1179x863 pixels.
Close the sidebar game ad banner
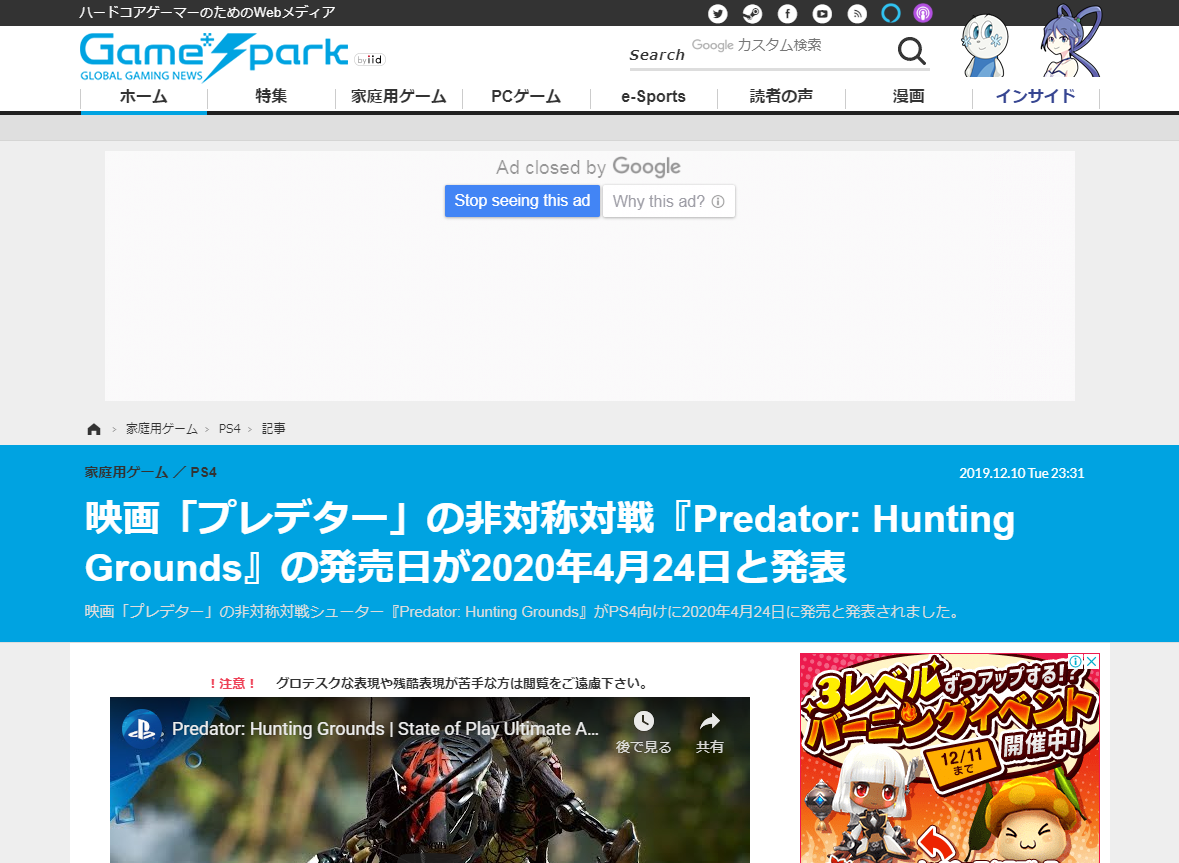(1092, 662)
